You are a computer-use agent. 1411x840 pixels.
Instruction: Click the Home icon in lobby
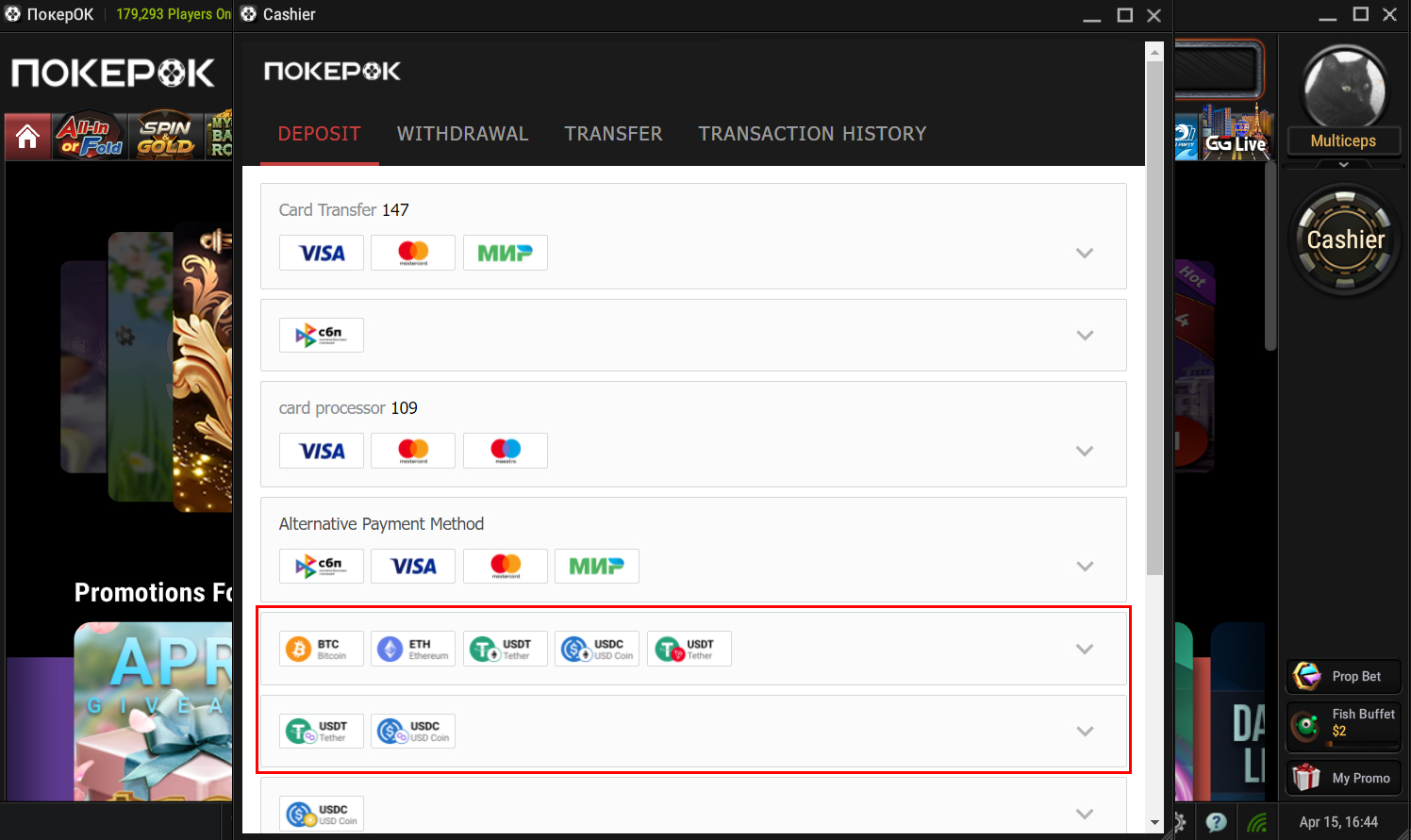(27, 137)
